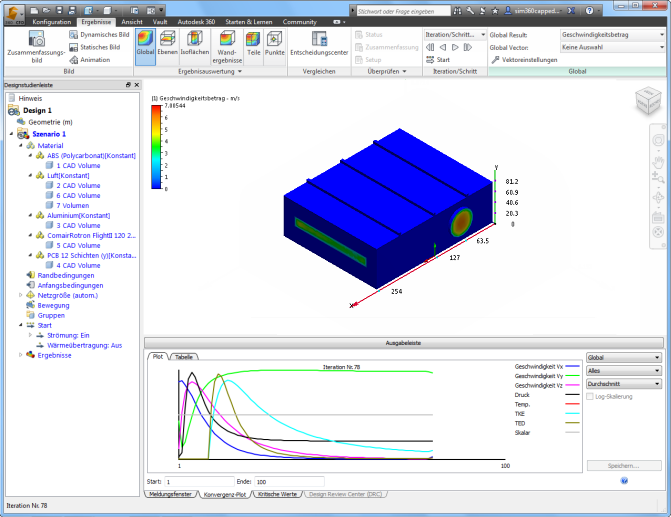Open the Iteration/Schritt dropdown
Image resolution: width=671 pixels, height=517 pixels.
pos(455,35)
